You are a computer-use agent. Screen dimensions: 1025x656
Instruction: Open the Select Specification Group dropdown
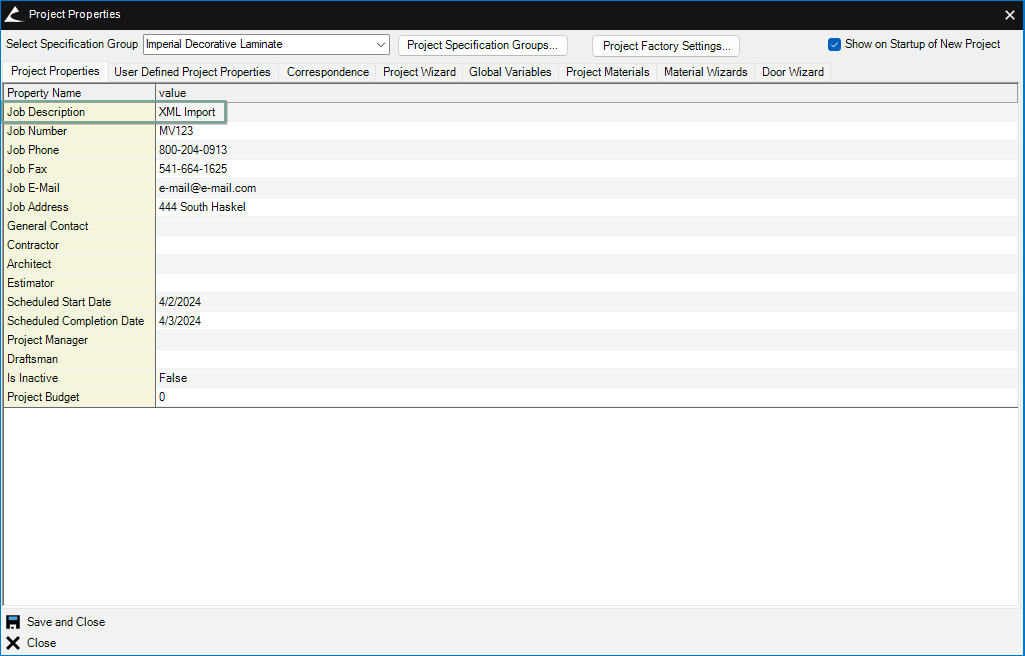point(381,45)
